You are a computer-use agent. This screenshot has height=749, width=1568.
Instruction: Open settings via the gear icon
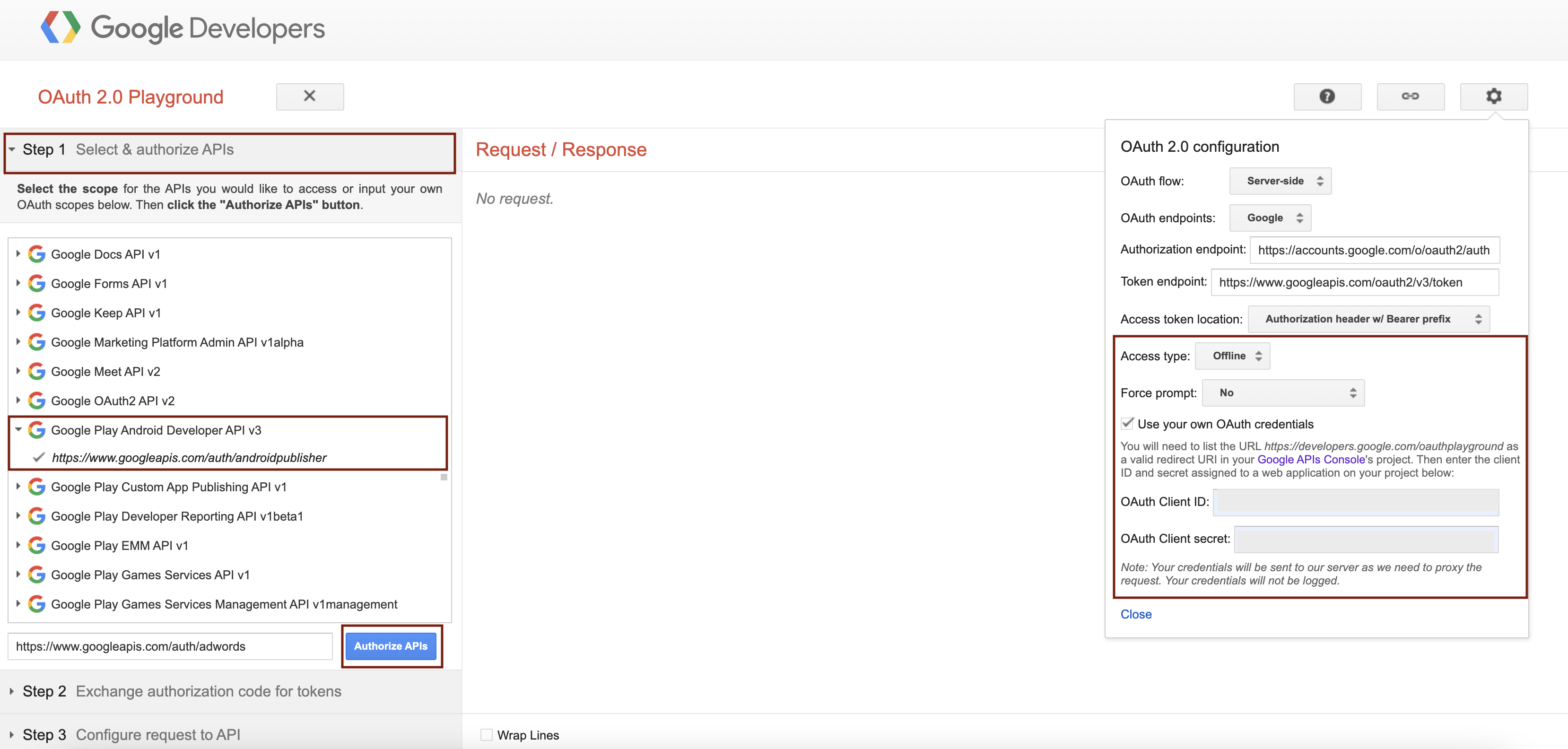coord(1494,96)
